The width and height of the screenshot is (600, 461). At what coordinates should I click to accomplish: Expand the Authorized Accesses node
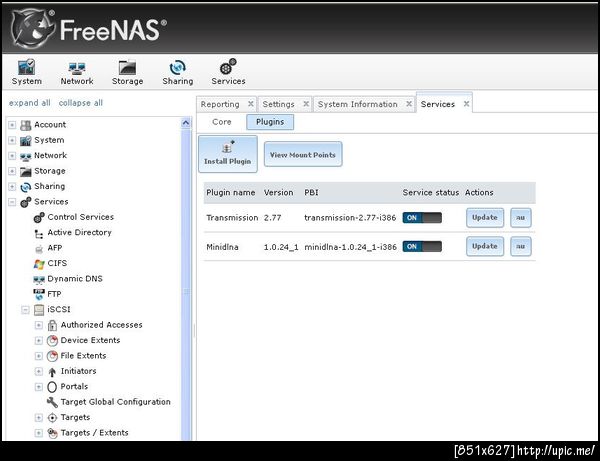pos(39,325)
